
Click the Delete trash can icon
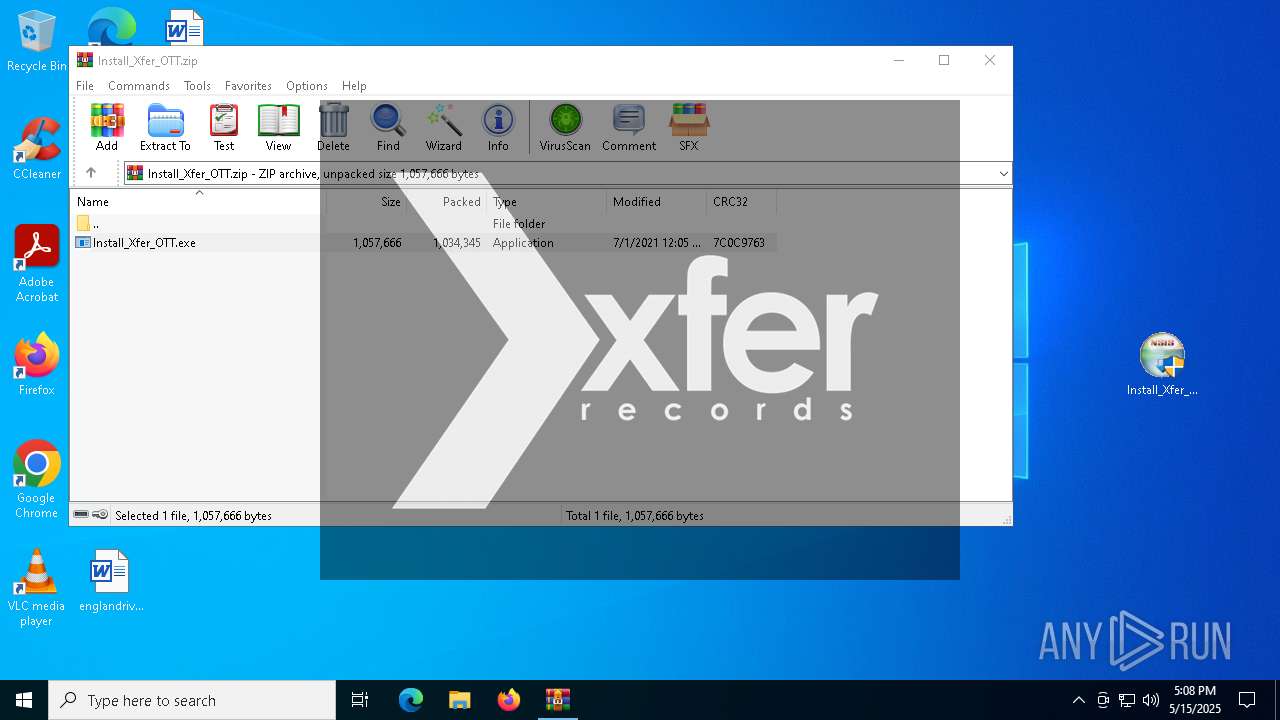(333, 127)
